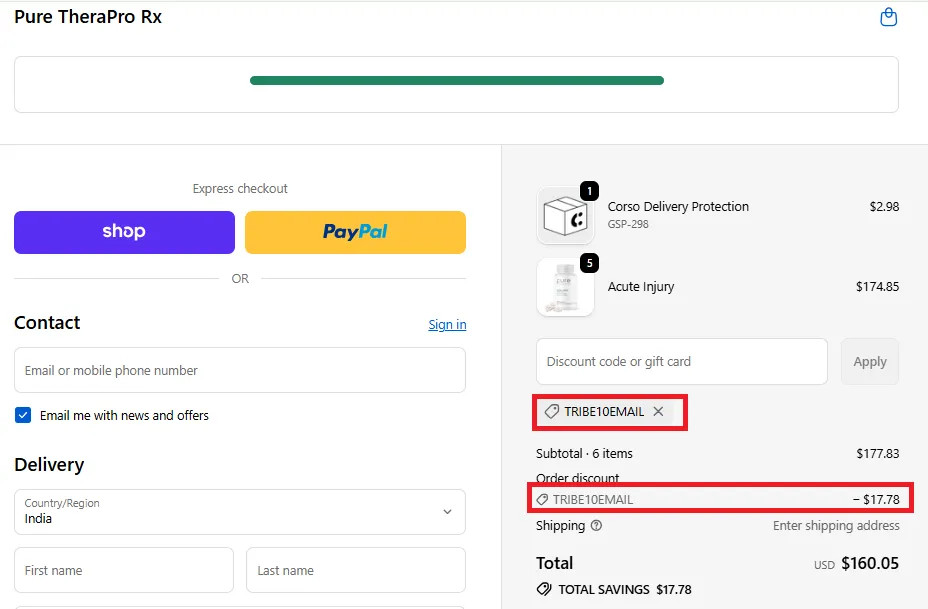
Task: Click the First name field under Delivery
Action: coord(123,570)
